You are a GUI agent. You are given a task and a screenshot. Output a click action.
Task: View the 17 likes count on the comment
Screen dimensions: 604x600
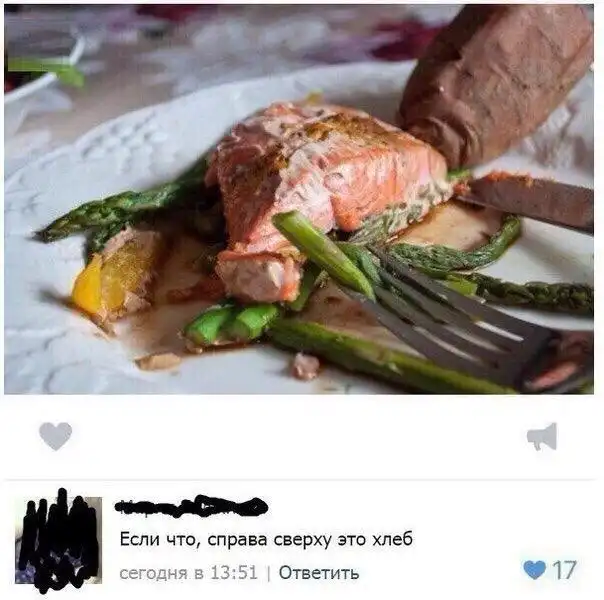pyautogui.click(x=564, y=570)
